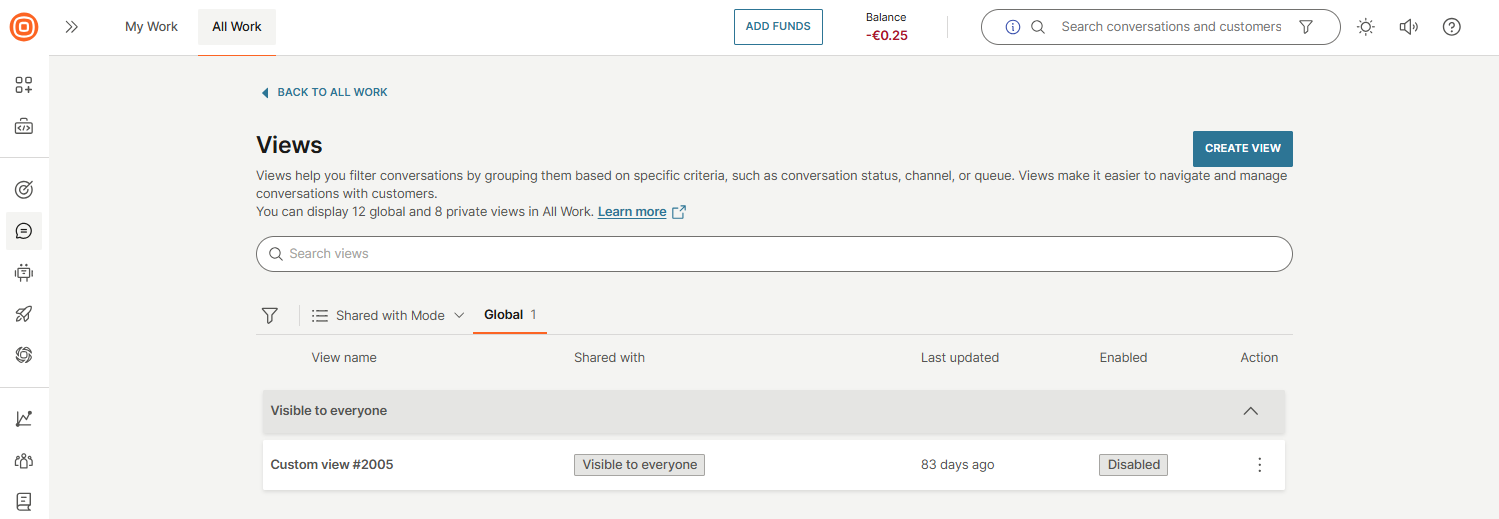This screenshot has height=519, width=1499.
Task: Open actions menu for Custom view #2005
Action: [x=1259, y=465]
